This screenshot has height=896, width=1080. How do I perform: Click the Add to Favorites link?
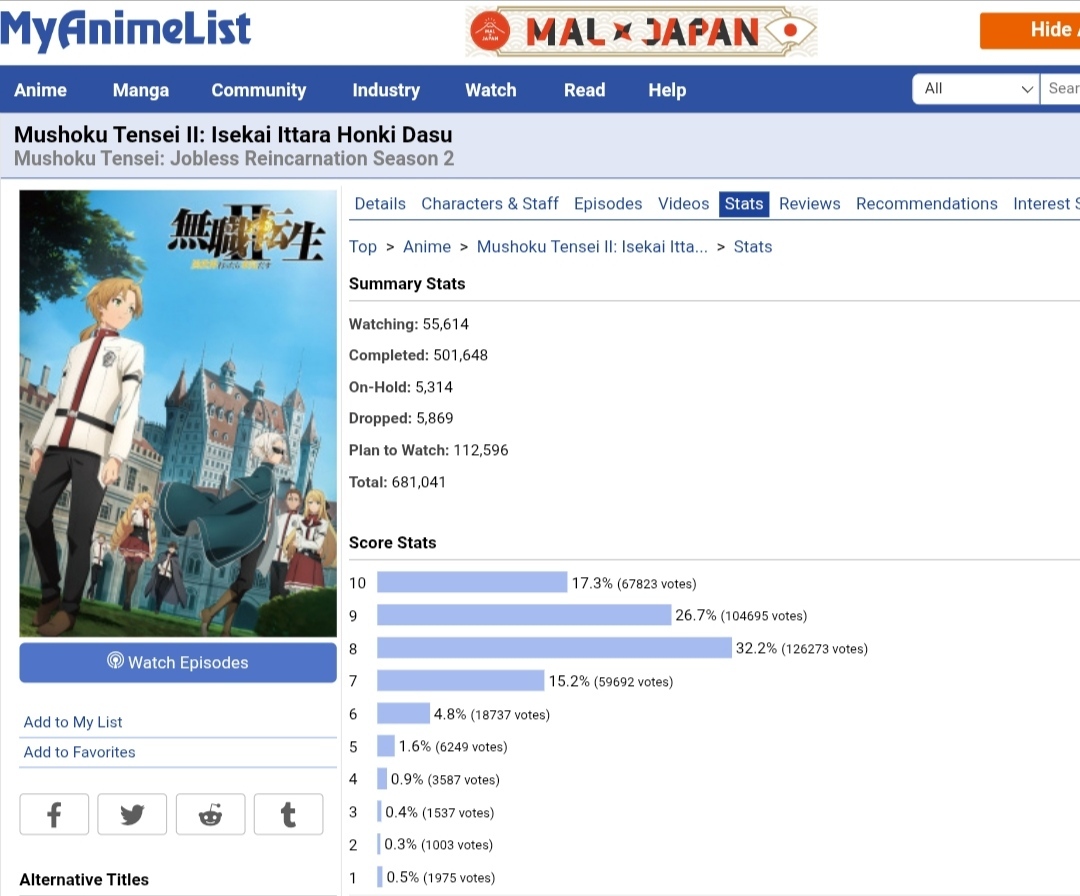[79, 752]
